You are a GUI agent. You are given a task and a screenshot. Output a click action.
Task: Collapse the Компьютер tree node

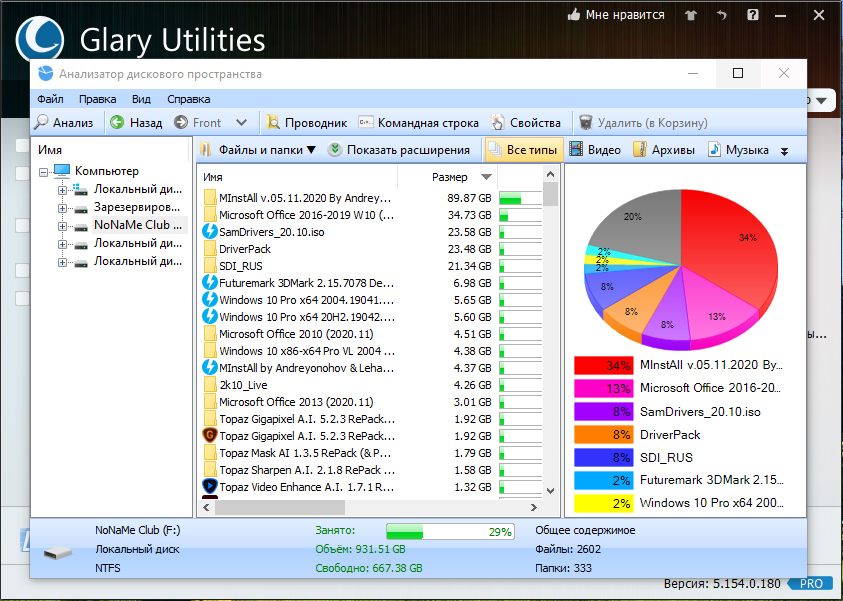click(x=44, y=173)
